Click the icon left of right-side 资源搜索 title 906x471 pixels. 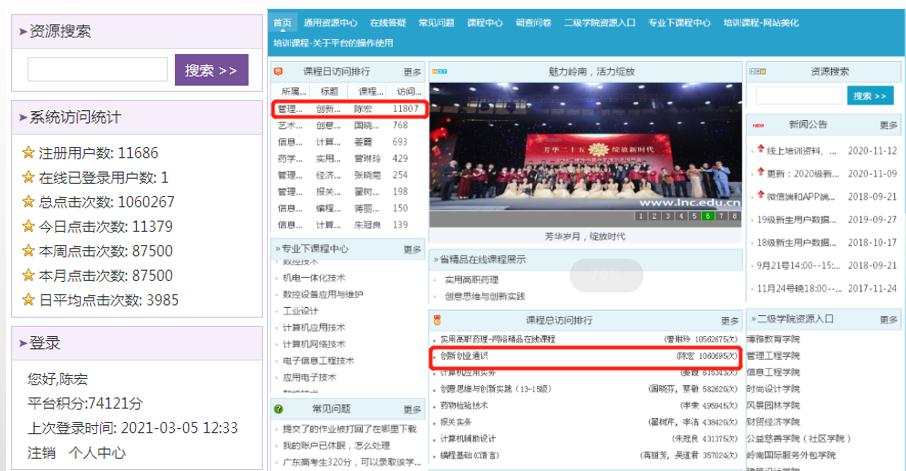[758, 72]
